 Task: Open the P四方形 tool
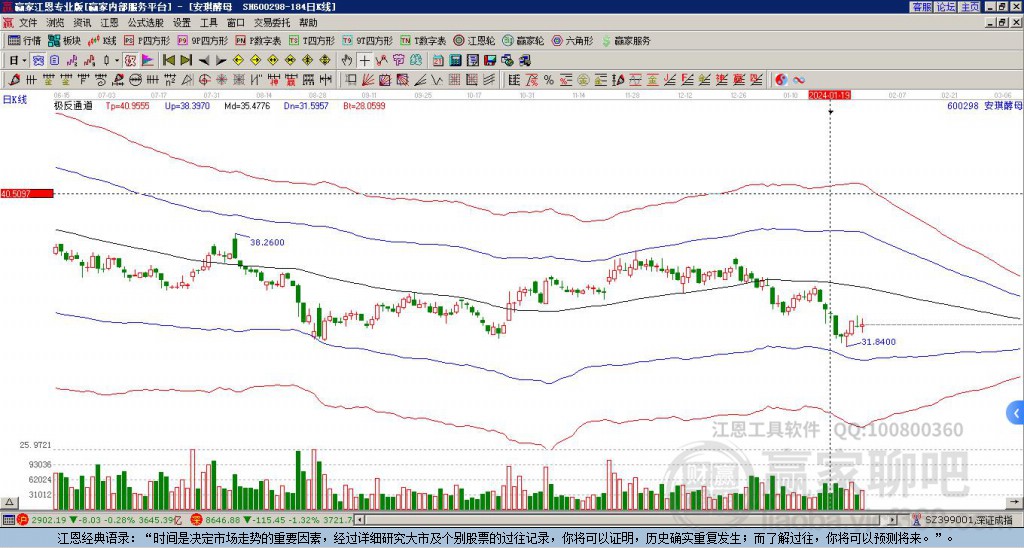[147, 40]
